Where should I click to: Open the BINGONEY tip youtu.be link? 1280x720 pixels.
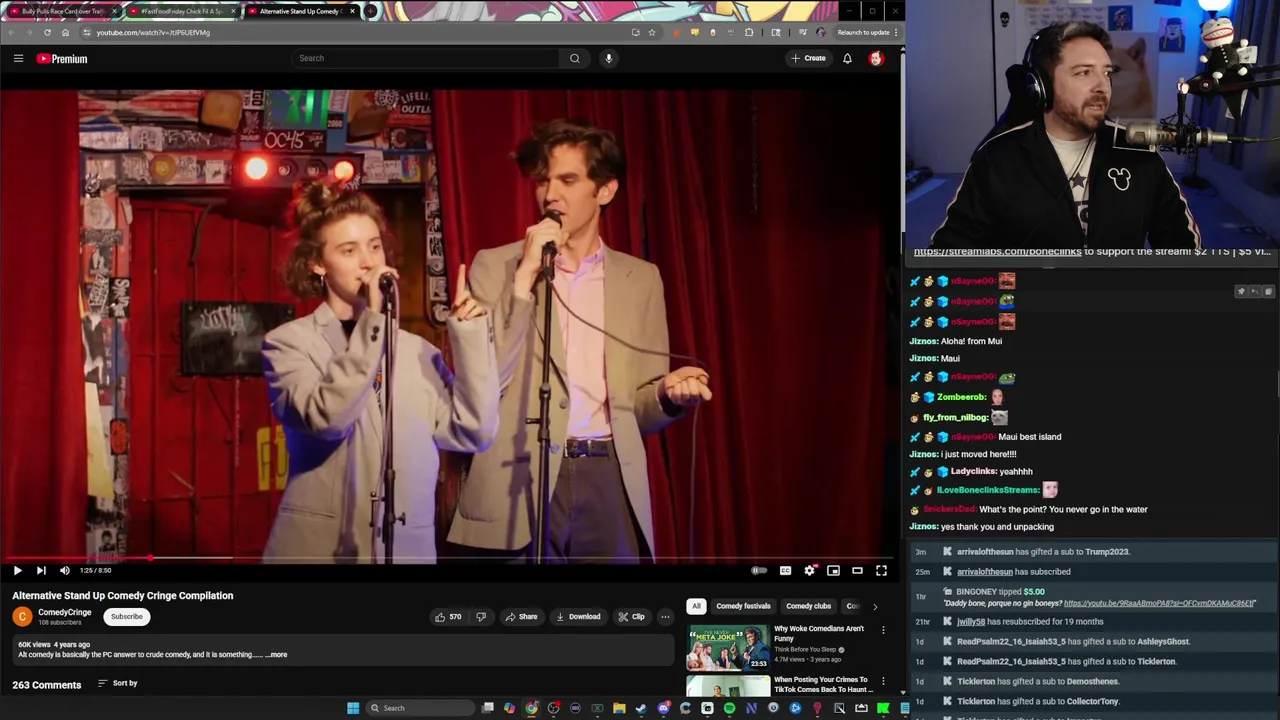point(1159,603)
